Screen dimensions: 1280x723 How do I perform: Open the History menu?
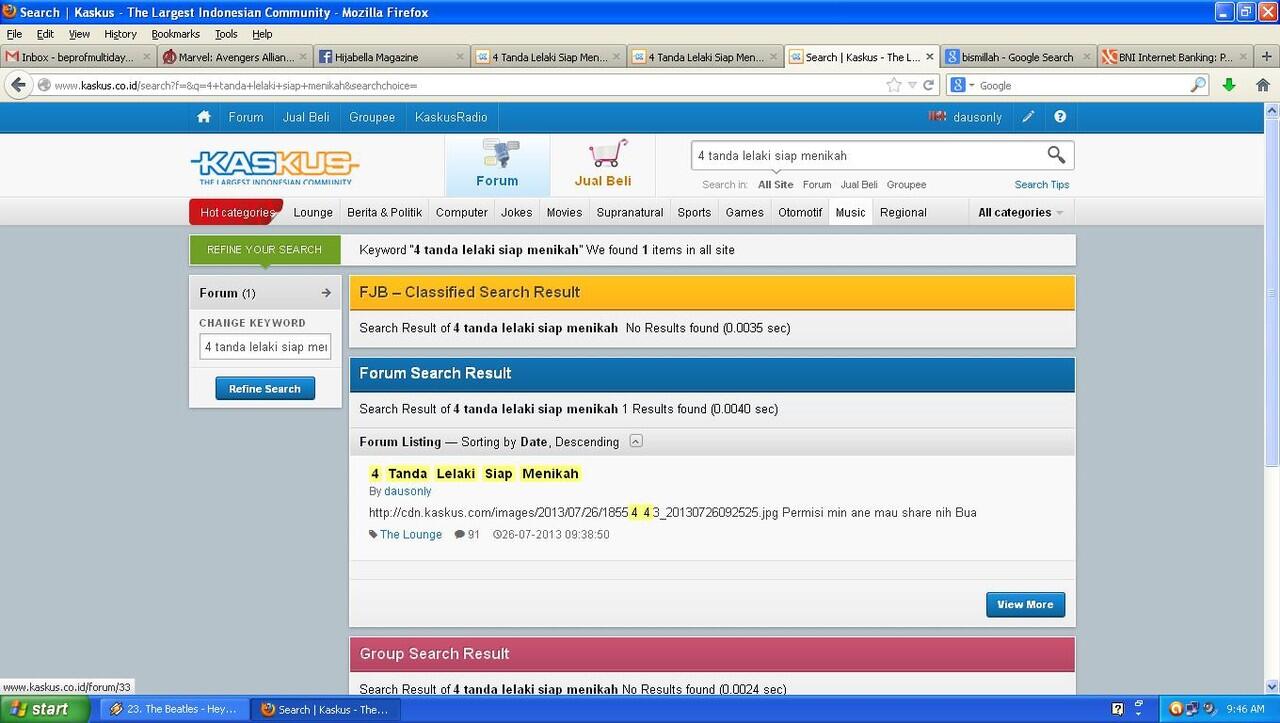click(120, 34)
